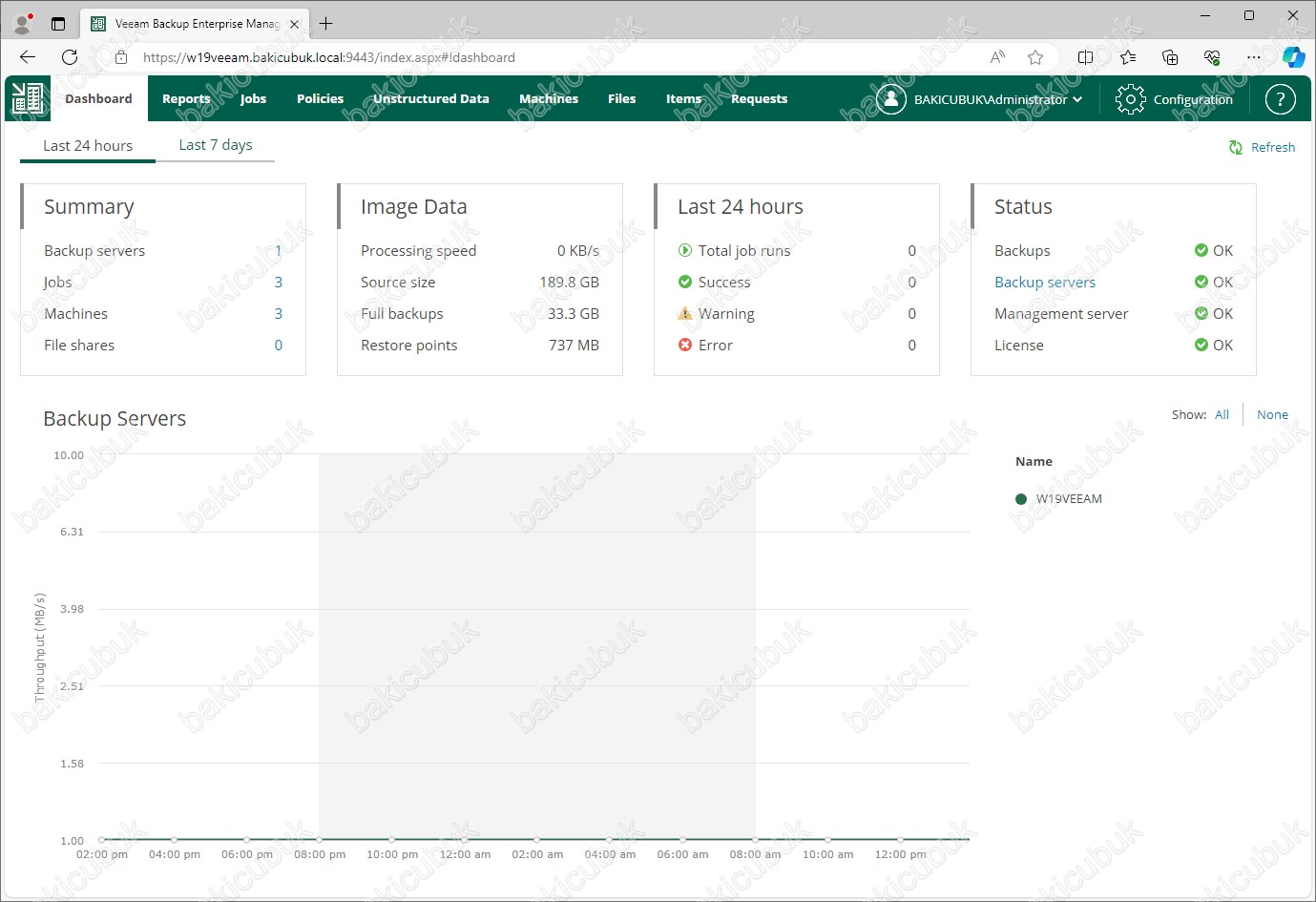The image size is (1316, 902).
Task: Click Configuration label
Action: pyautogui.click(x=1193, y=99)
